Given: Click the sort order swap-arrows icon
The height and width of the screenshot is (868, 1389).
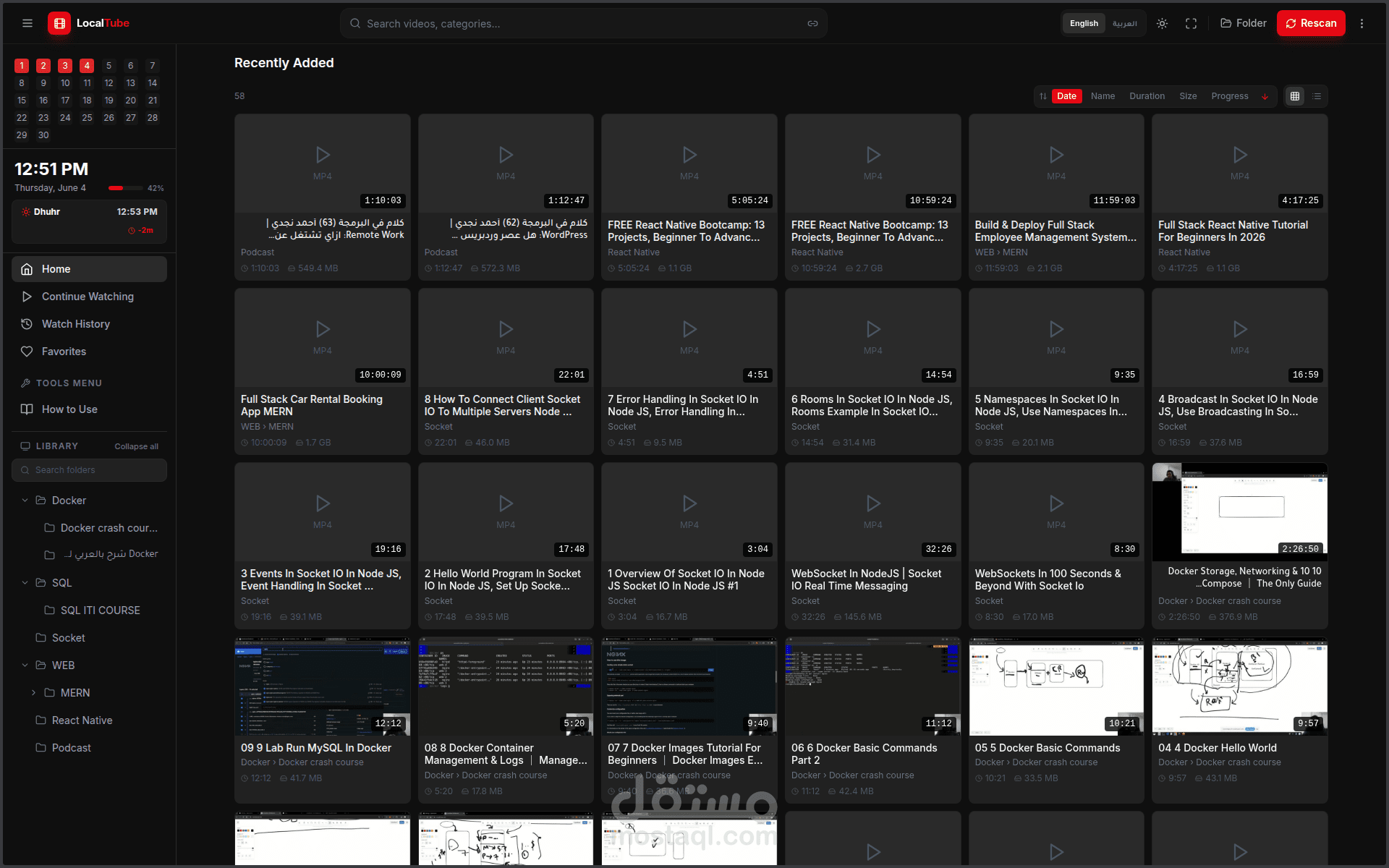Looking at the screenshot, I should click(1042, 96).
